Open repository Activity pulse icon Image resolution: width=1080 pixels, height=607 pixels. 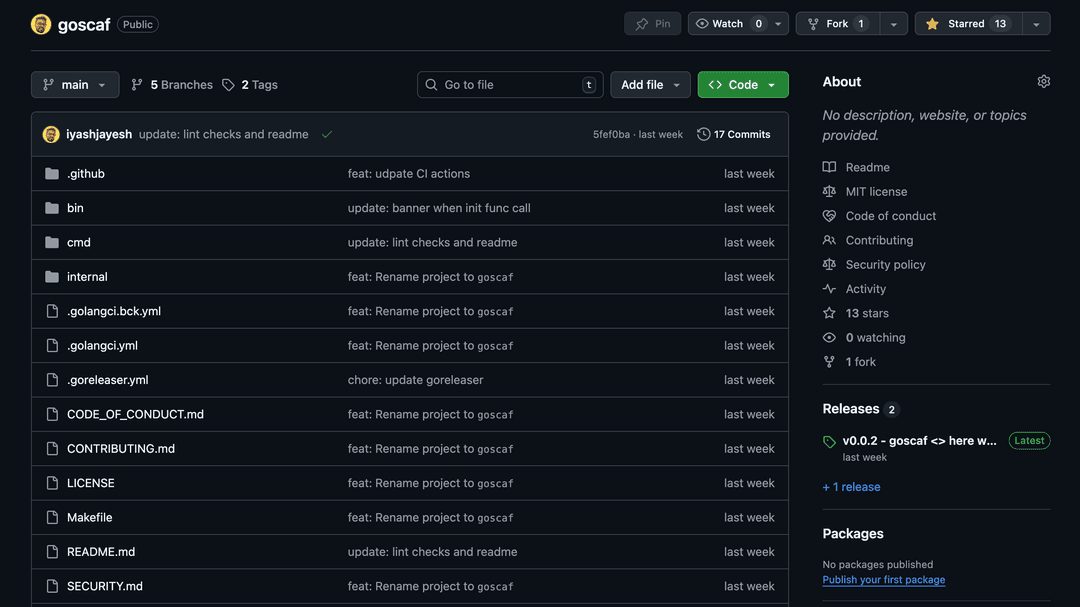[829, 288]
